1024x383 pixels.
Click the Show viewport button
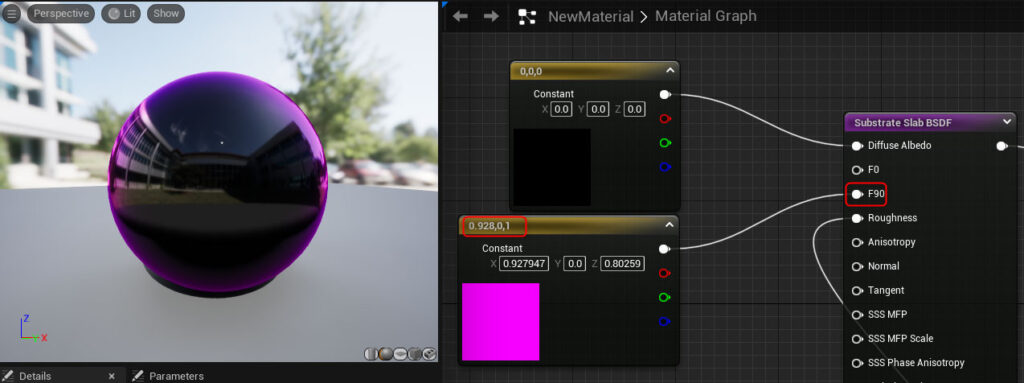coord(166,14)
